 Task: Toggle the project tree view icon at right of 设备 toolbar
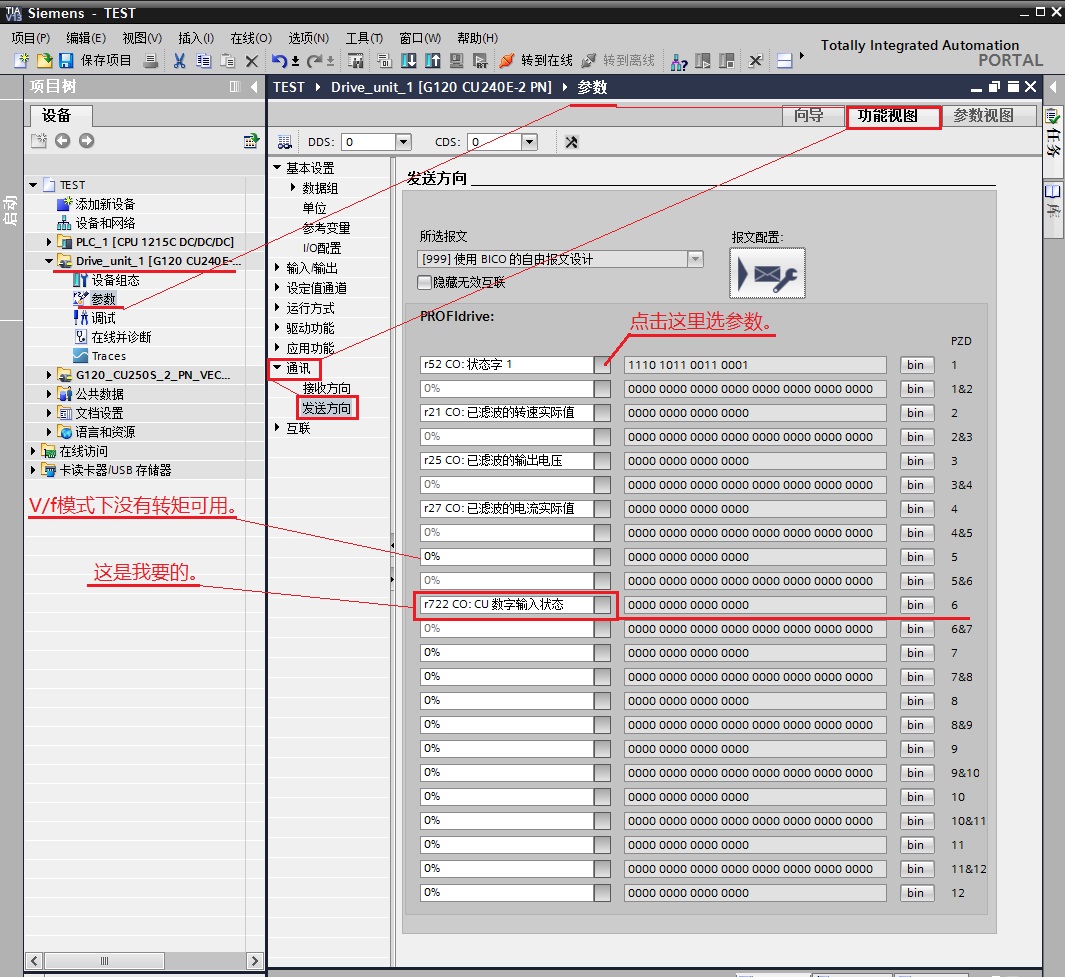(251, 141)
